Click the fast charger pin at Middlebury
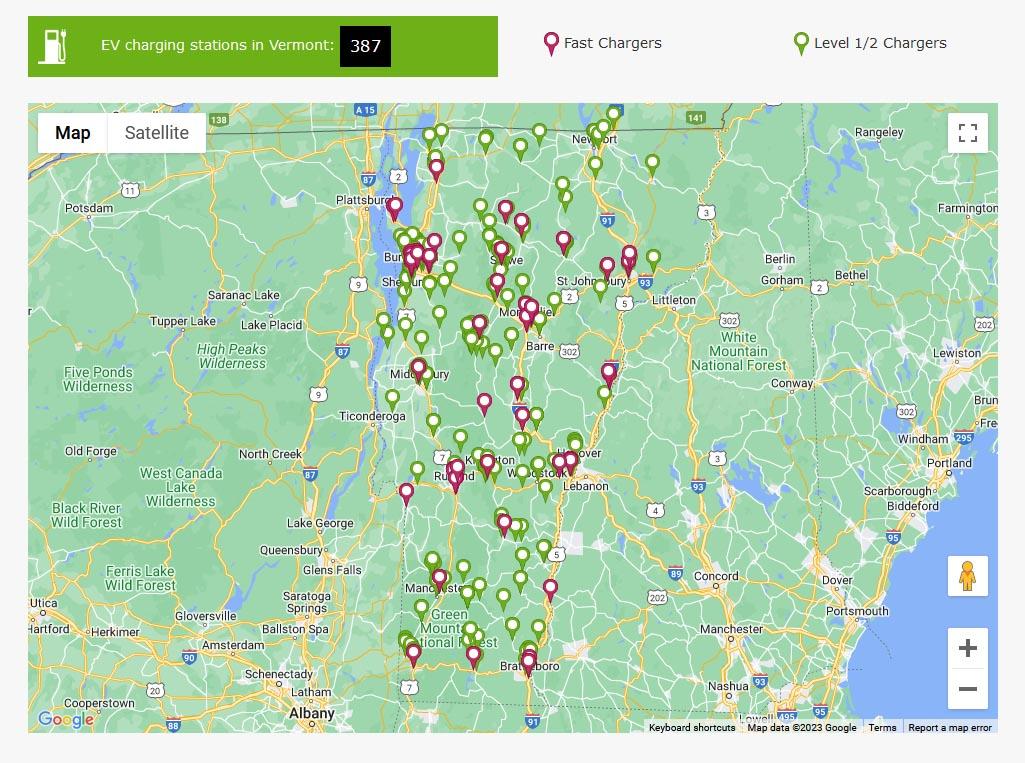Viewport: 1025px width, 763px height. point(419,367)
